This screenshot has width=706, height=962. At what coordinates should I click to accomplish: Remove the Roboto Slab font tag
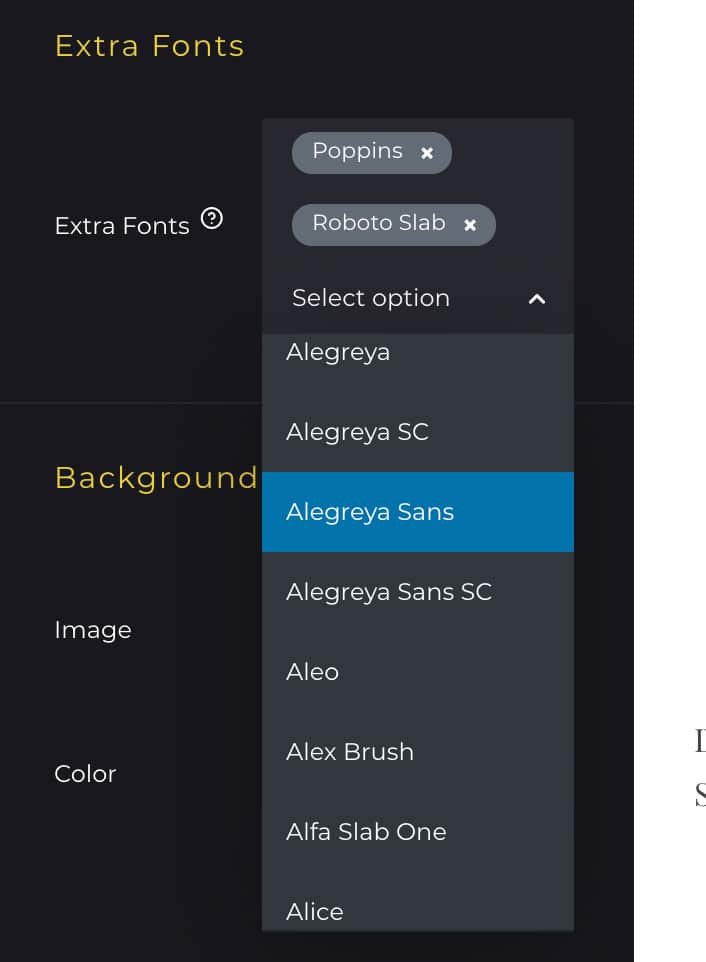coord(470,225)
